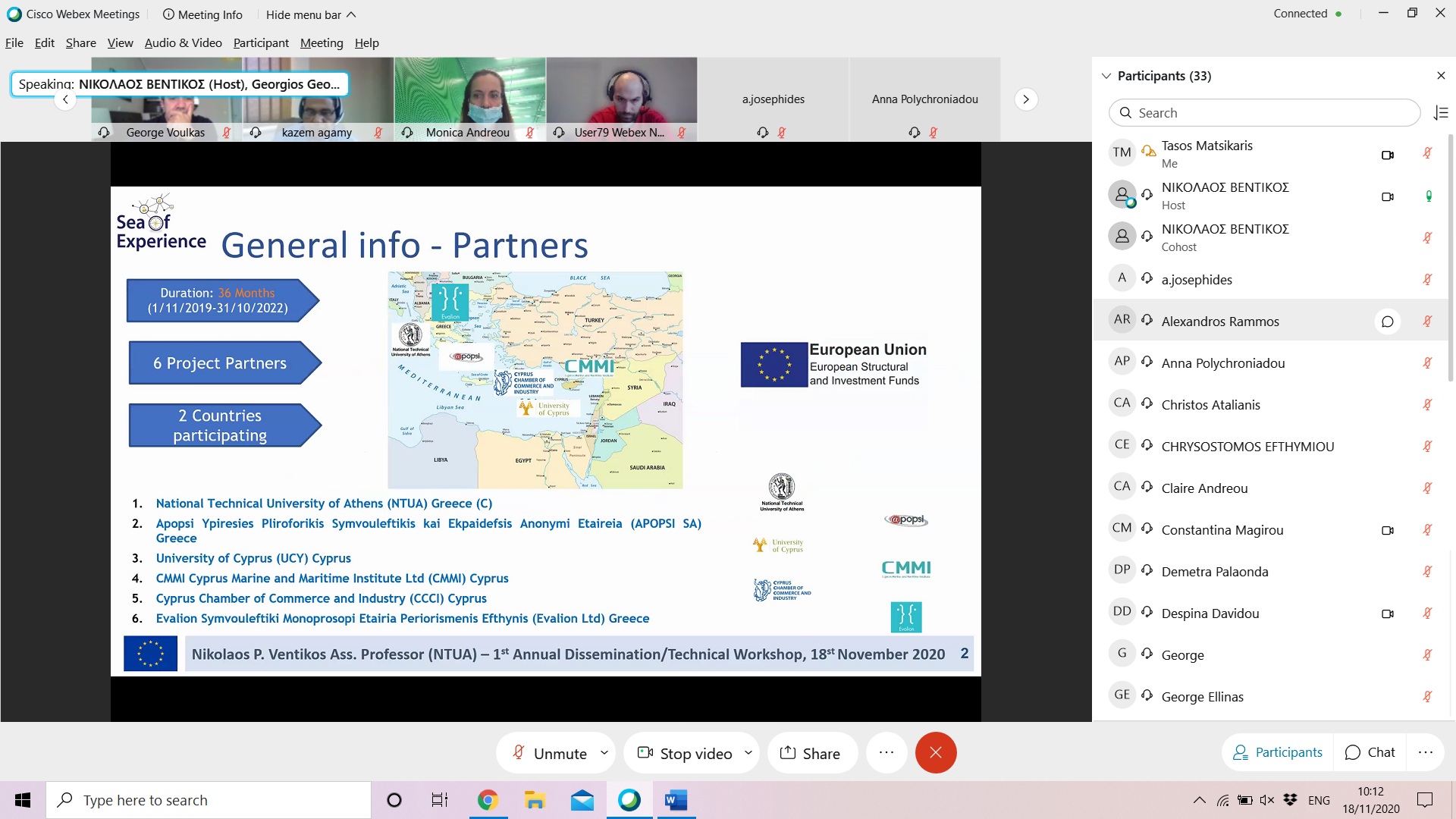Open Mail app from taskbar
The image size is (1456, 819).
coord(582,800)
